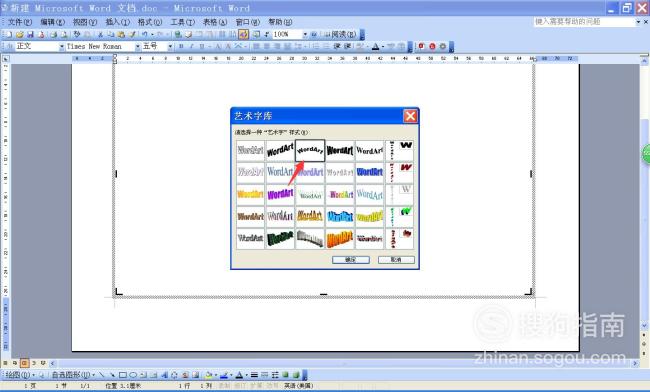Decrease indent in Formatting toolbar

pyautogui.click(x=337, y=46)
